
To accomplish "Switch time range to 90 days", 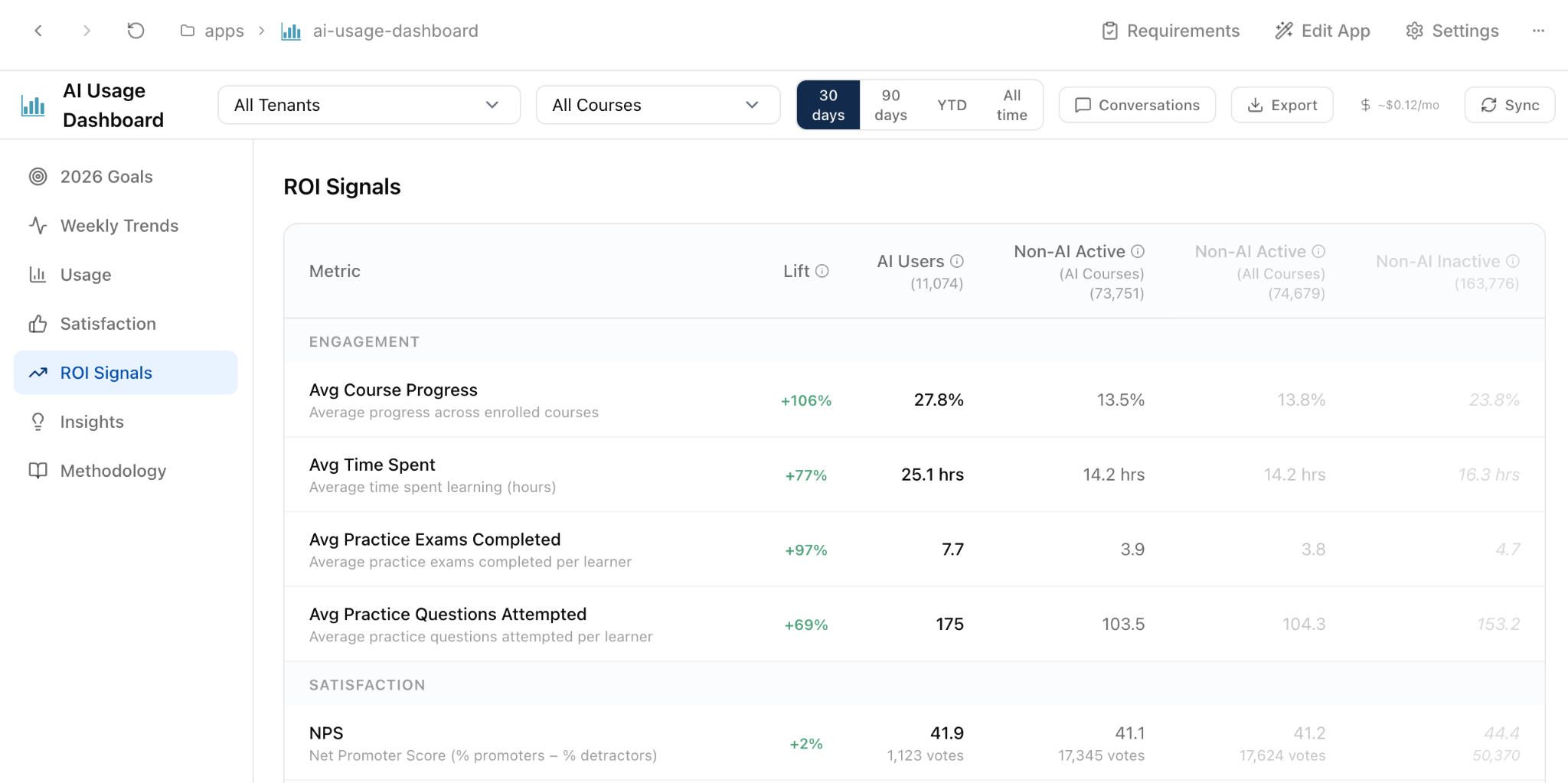I will [890, 105].
